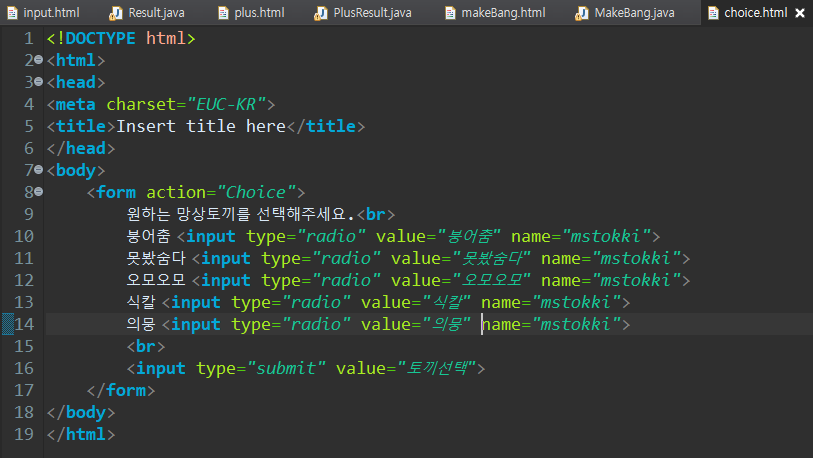Click the text '원하는 망상토끼를 선택해주세요.'

241,214
